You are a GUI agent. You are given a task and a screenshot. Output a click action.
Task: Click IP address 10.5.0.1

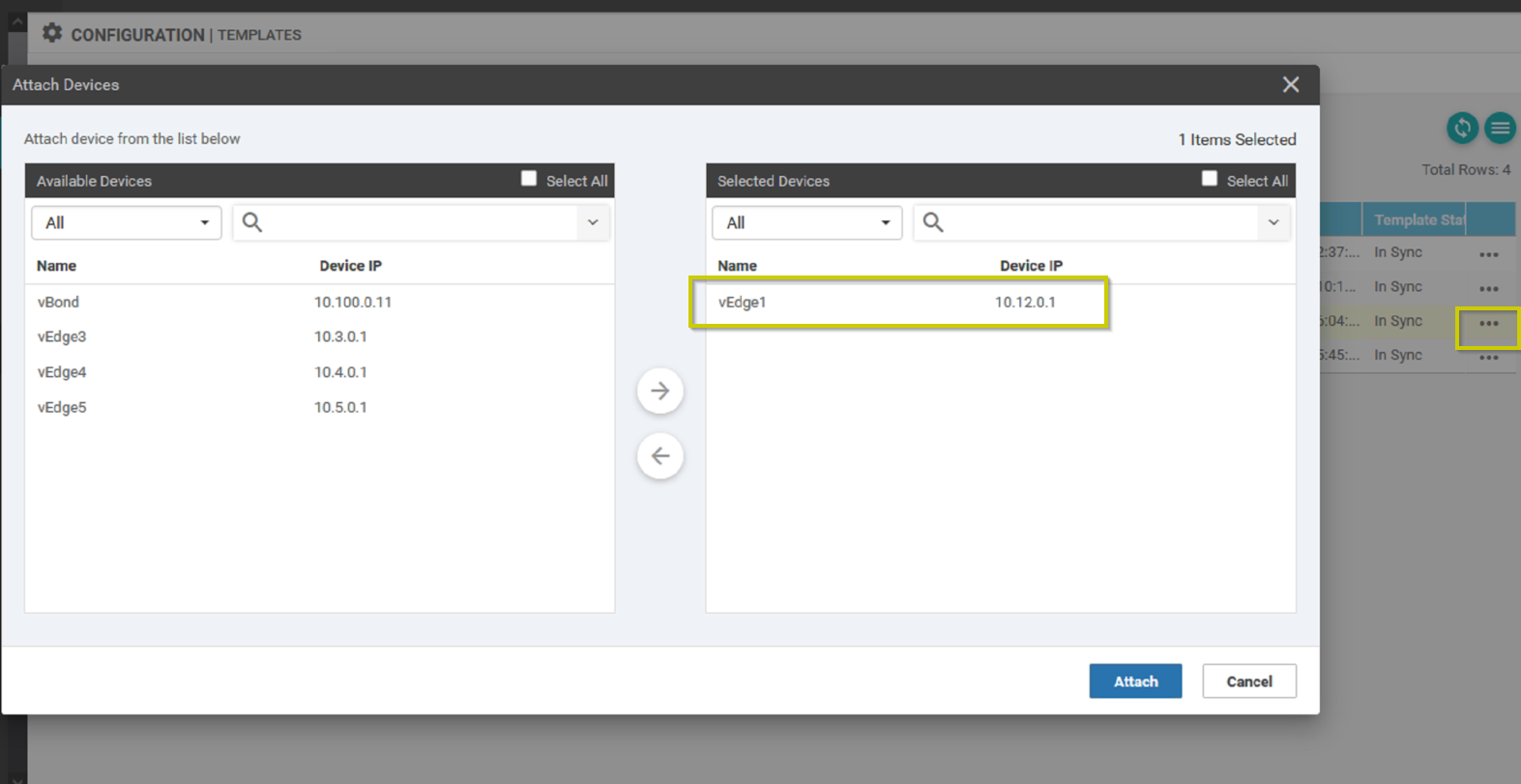pyautogui.click(x=340, y=407)
